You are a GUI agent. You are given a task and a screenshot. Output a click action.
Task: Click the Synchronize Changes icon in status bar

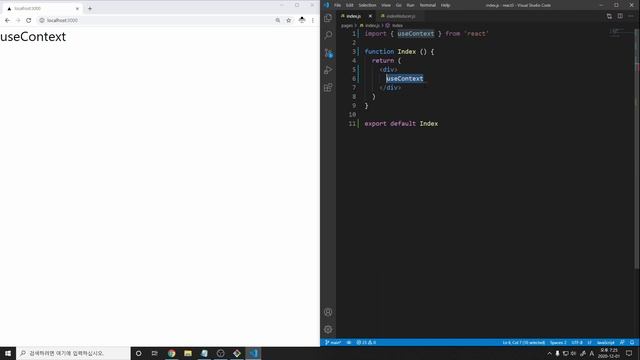[349, 342]
